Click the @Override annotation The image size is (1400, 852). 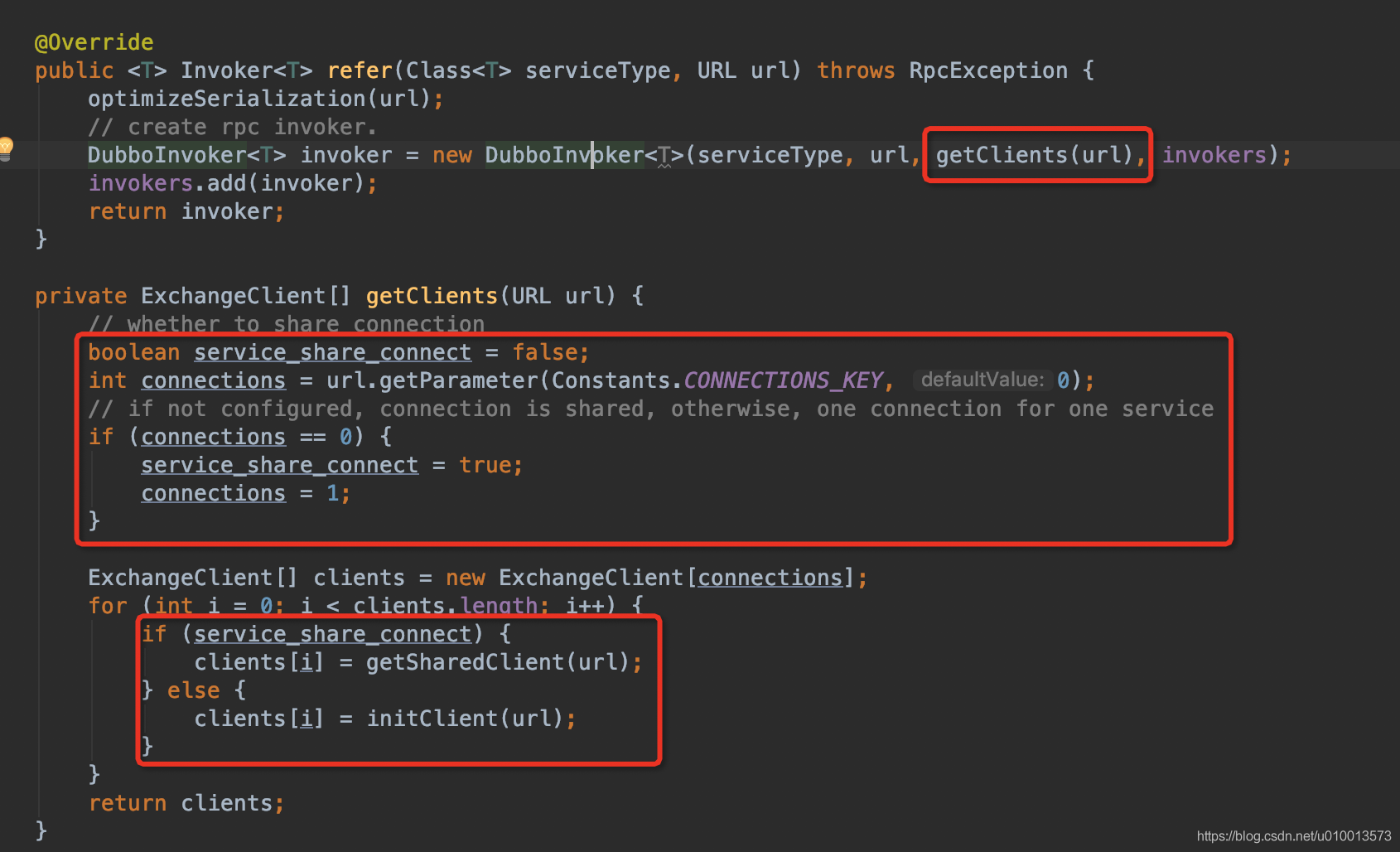[x=94, y=42]
